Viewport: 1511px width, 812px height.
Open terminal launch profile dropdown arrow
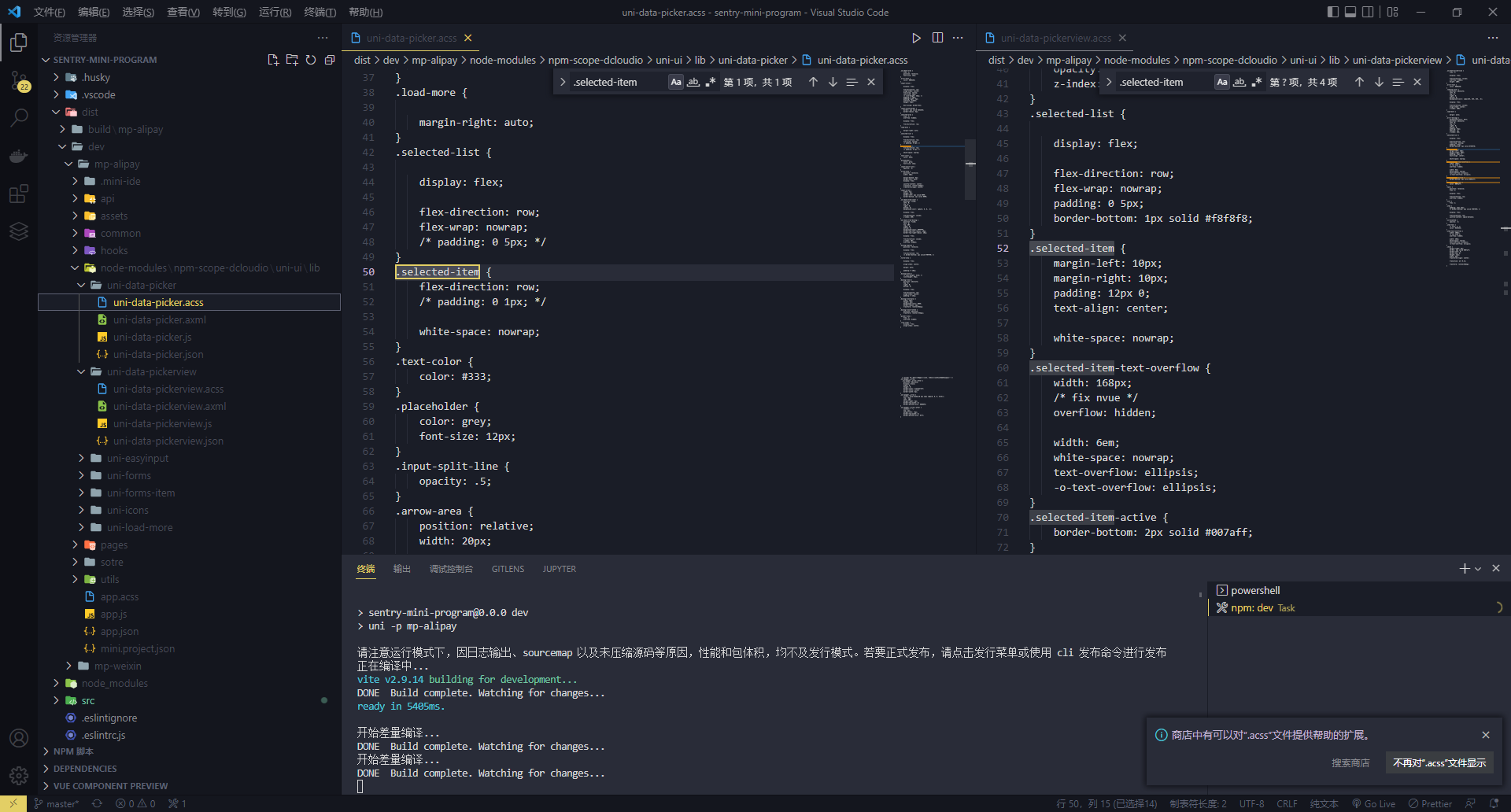coord(1478,569)
